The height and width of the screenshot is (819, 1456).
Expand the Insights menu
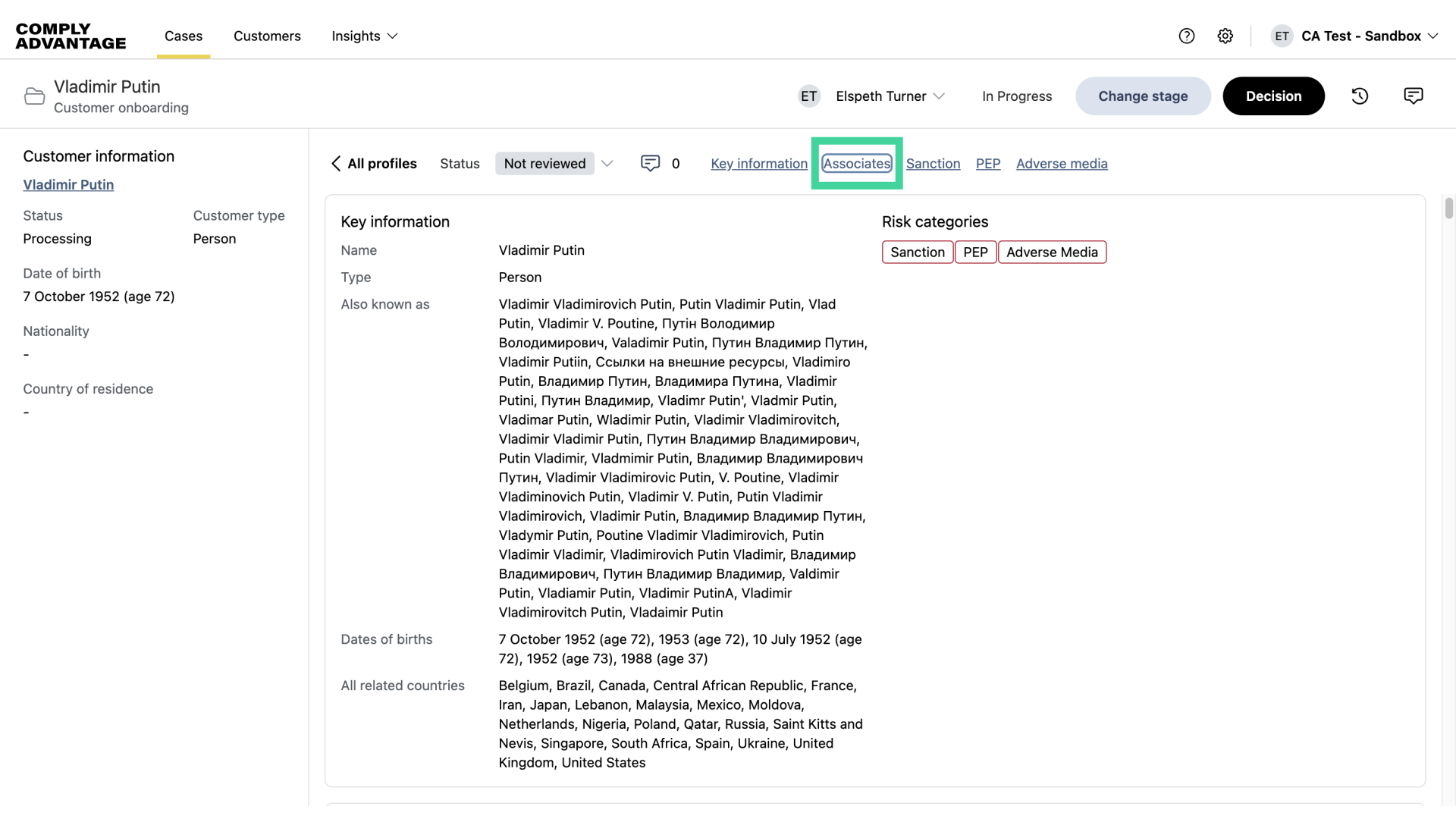pos(364,36)
